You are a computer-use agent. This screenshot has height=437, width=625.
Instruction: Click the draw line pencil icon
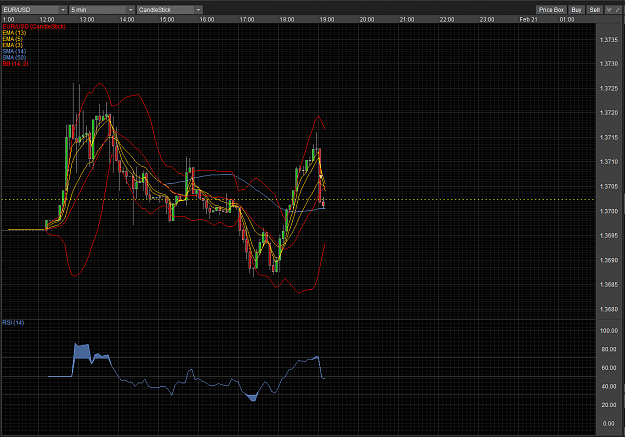pyautogui.click(x=618, y=10)
